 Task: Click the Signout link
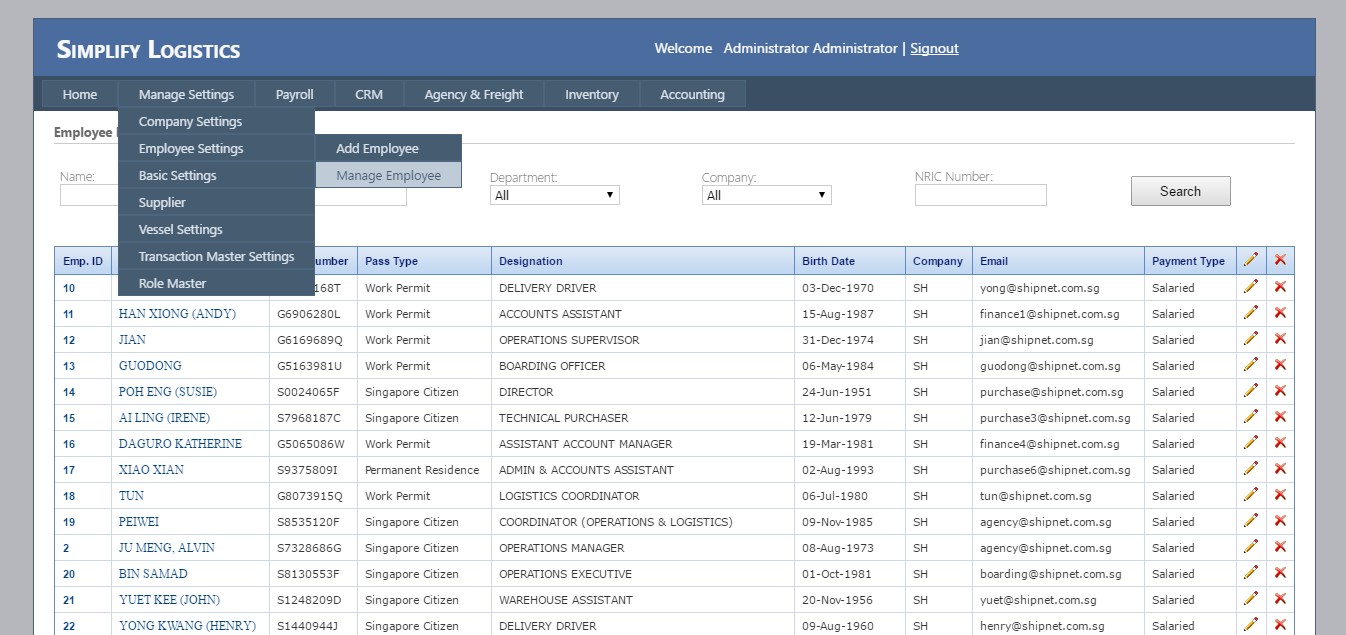(934, 48)
